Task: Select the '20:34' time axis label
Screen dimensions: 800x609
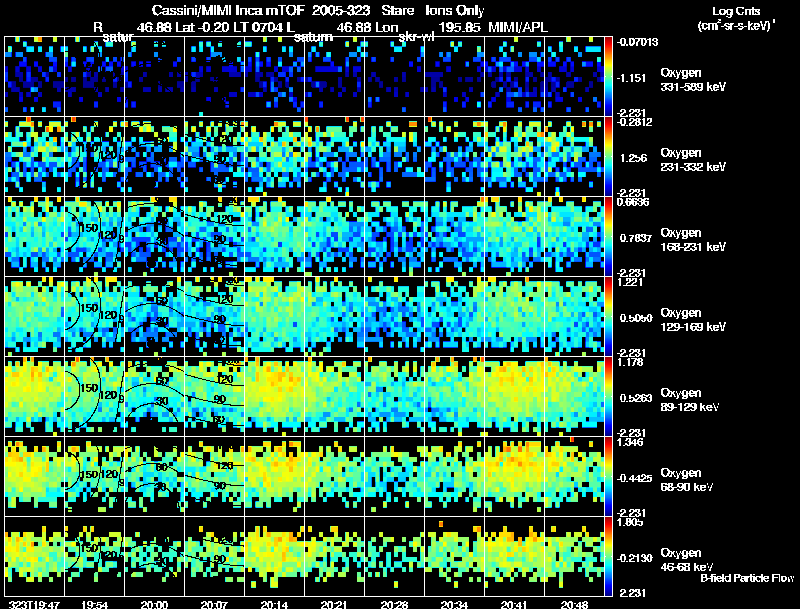Action: click(454, 604)
